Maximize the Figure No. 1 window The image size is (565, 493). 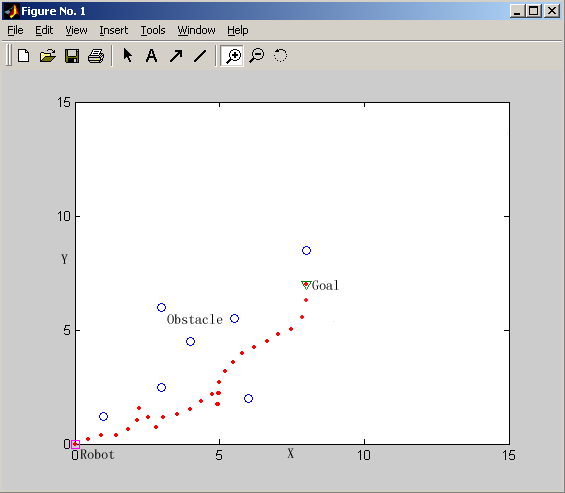534,11
